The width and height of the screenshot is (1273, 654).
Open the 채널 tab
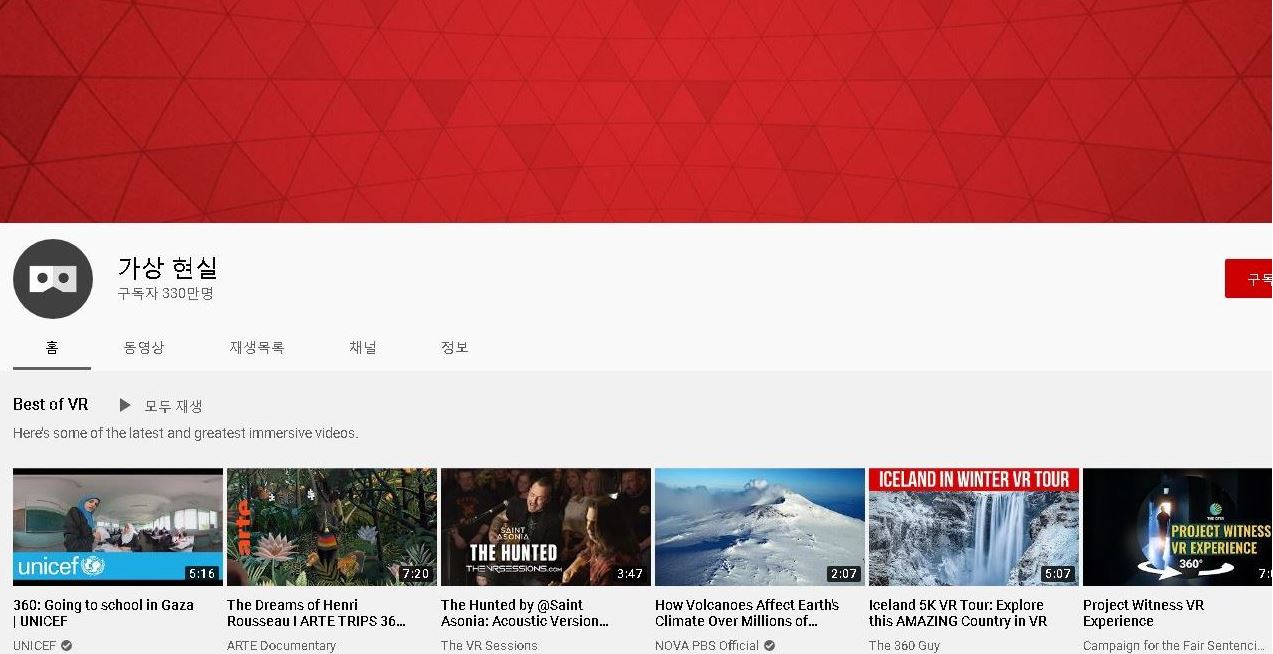[x=363, y=347]
